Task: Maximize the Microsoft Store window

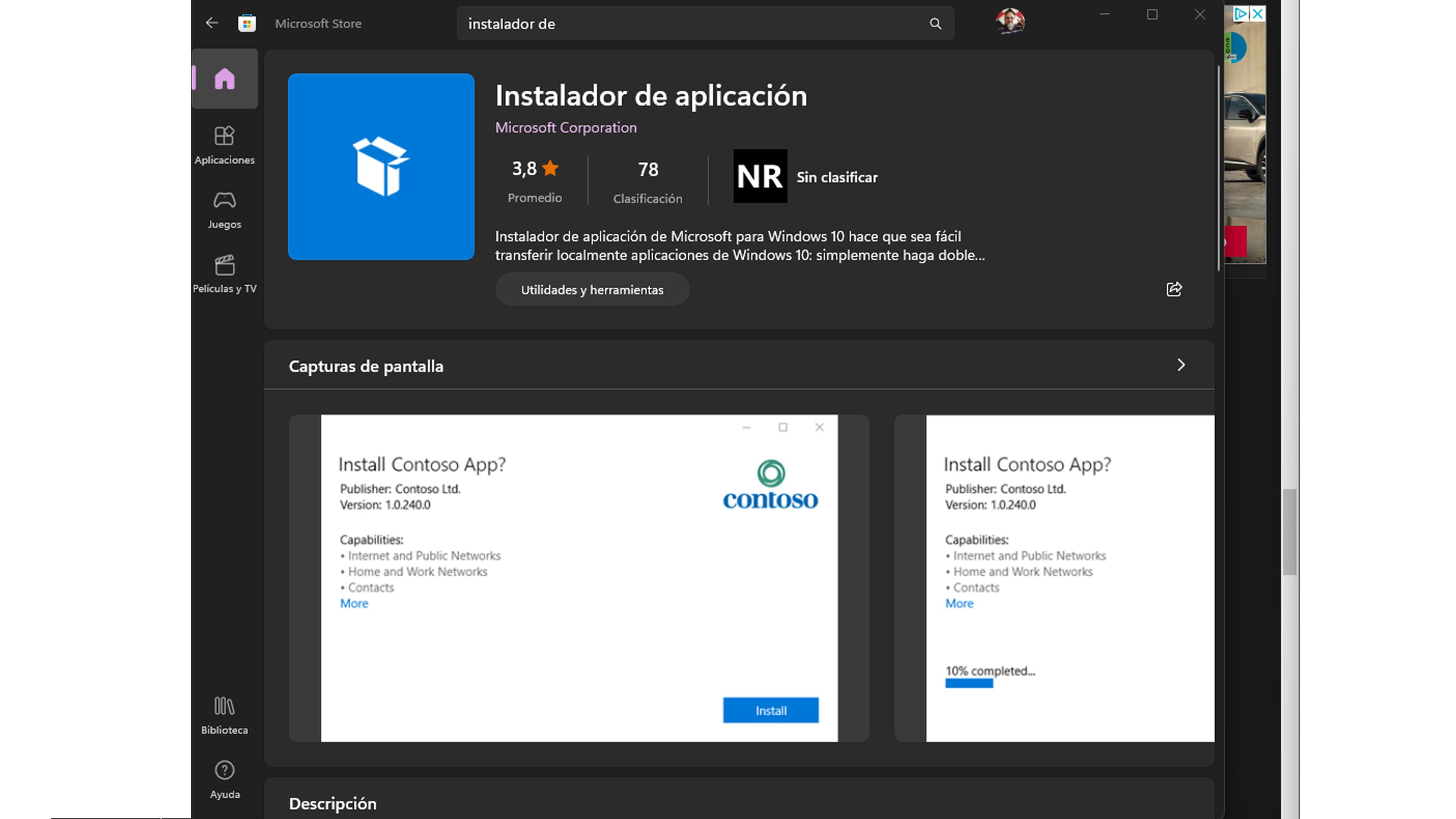Action: click(1153, 15)
